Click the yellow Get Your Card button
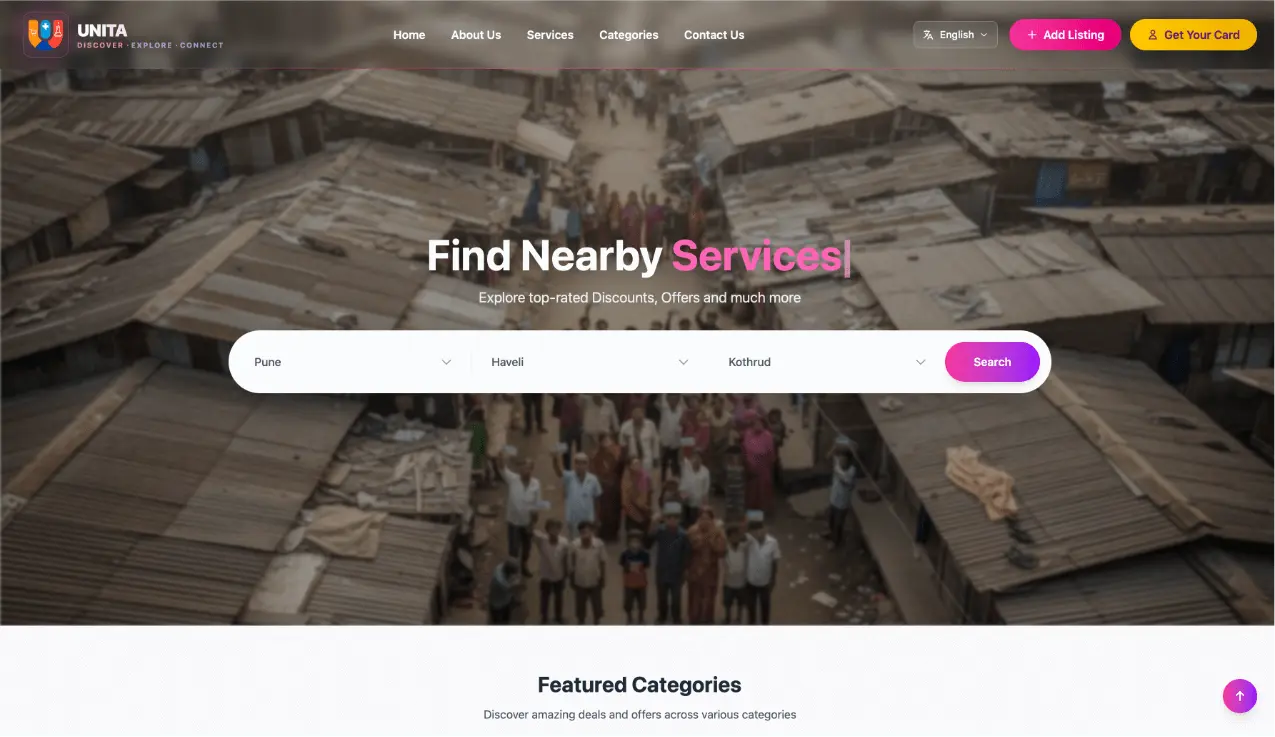The width and height of the screenshot is (1275, 737). (1193, 35)
